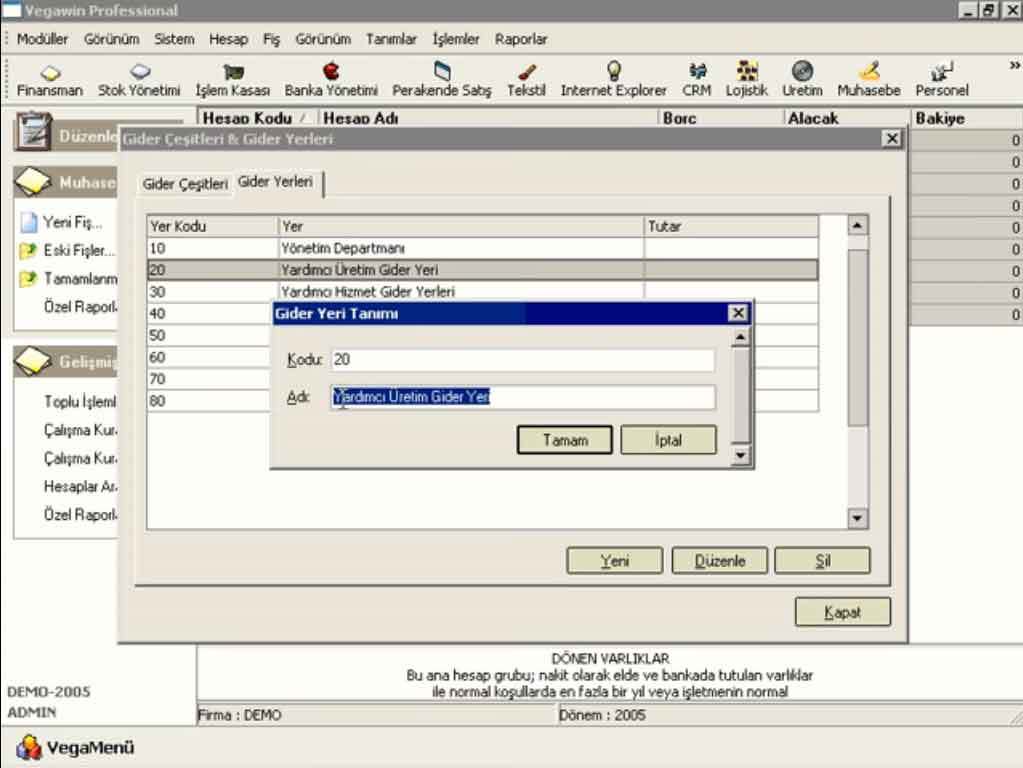Click the icon next to Eski Fişler

(x=28, y=251)
